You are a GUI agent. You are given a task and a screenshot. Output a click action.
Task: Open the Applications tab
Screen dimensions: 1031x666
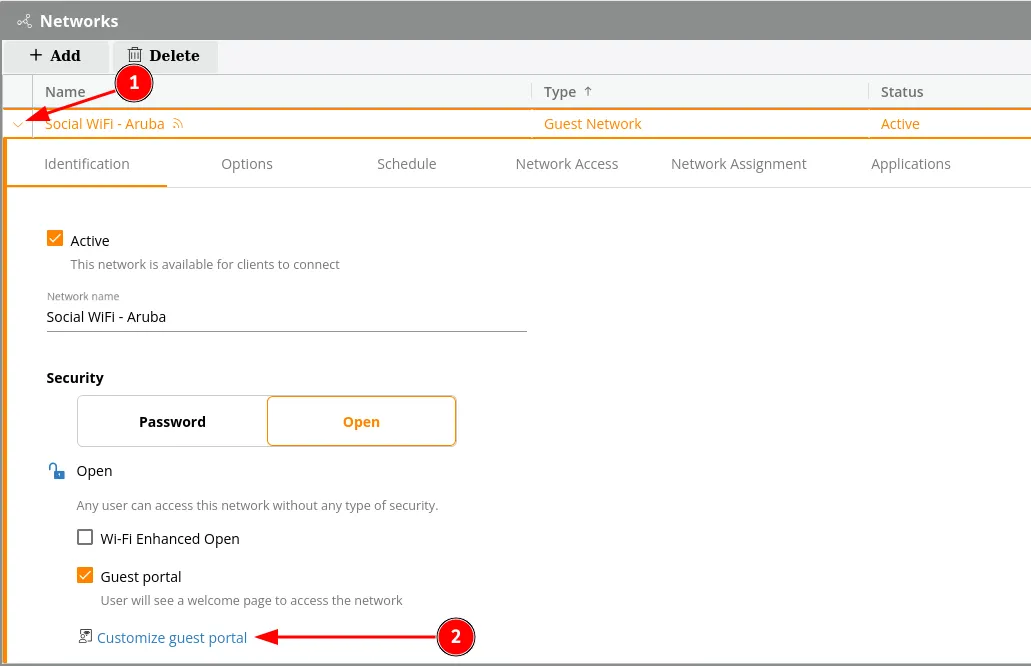pos(910,164)
